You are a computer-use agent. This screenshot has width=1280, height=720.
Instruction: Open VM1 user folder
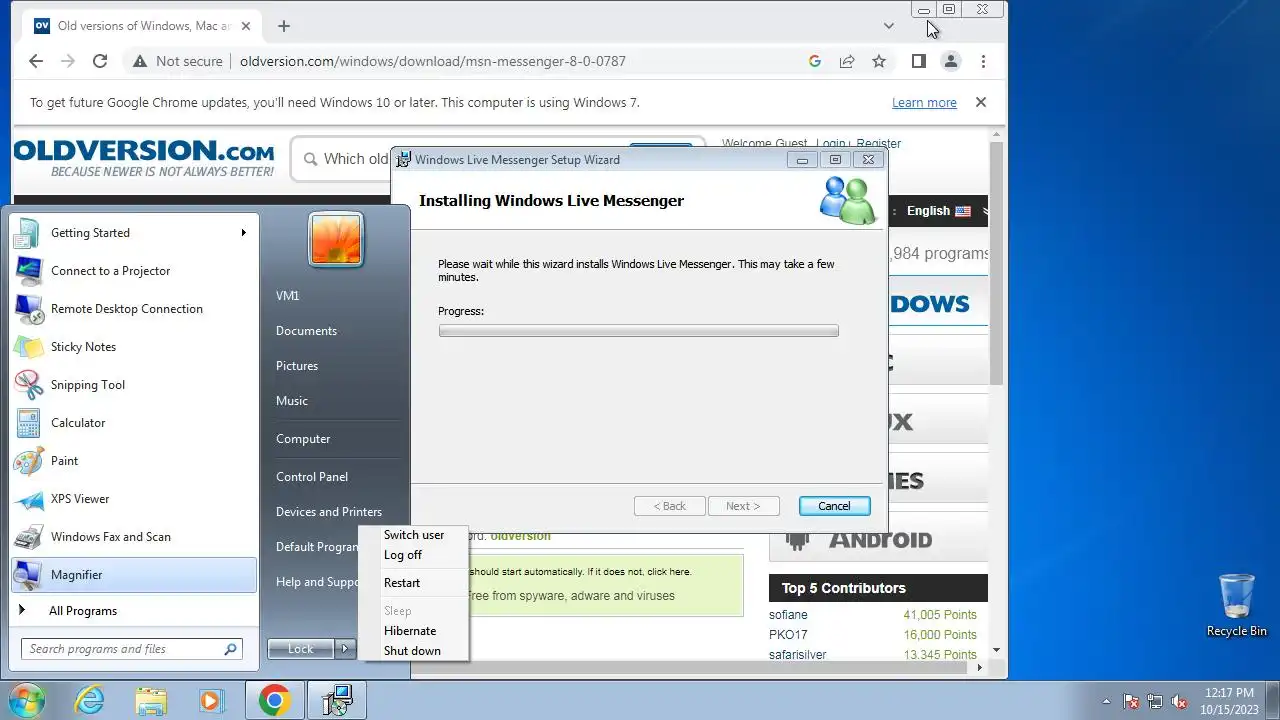tap(288, 296)
